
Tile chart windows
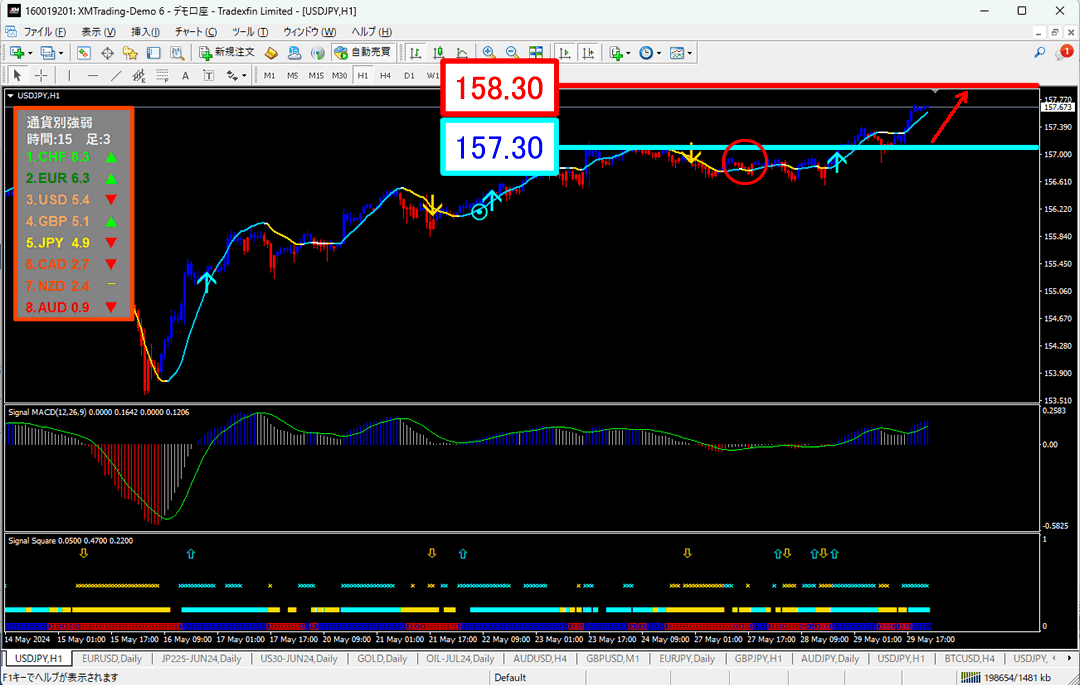536,52
